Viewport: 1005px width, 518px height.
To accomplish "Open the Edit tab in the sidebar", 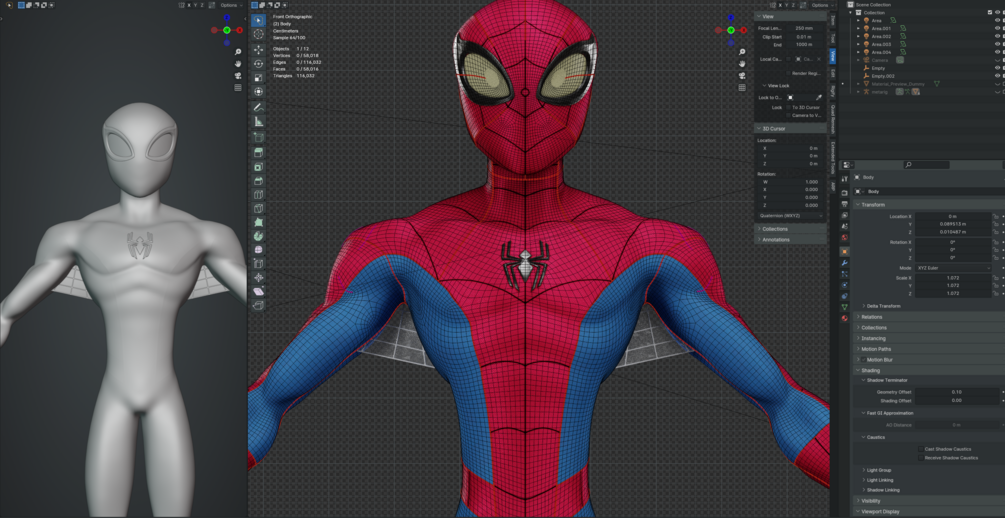I will pyautogui.click(x=832, y=73).
